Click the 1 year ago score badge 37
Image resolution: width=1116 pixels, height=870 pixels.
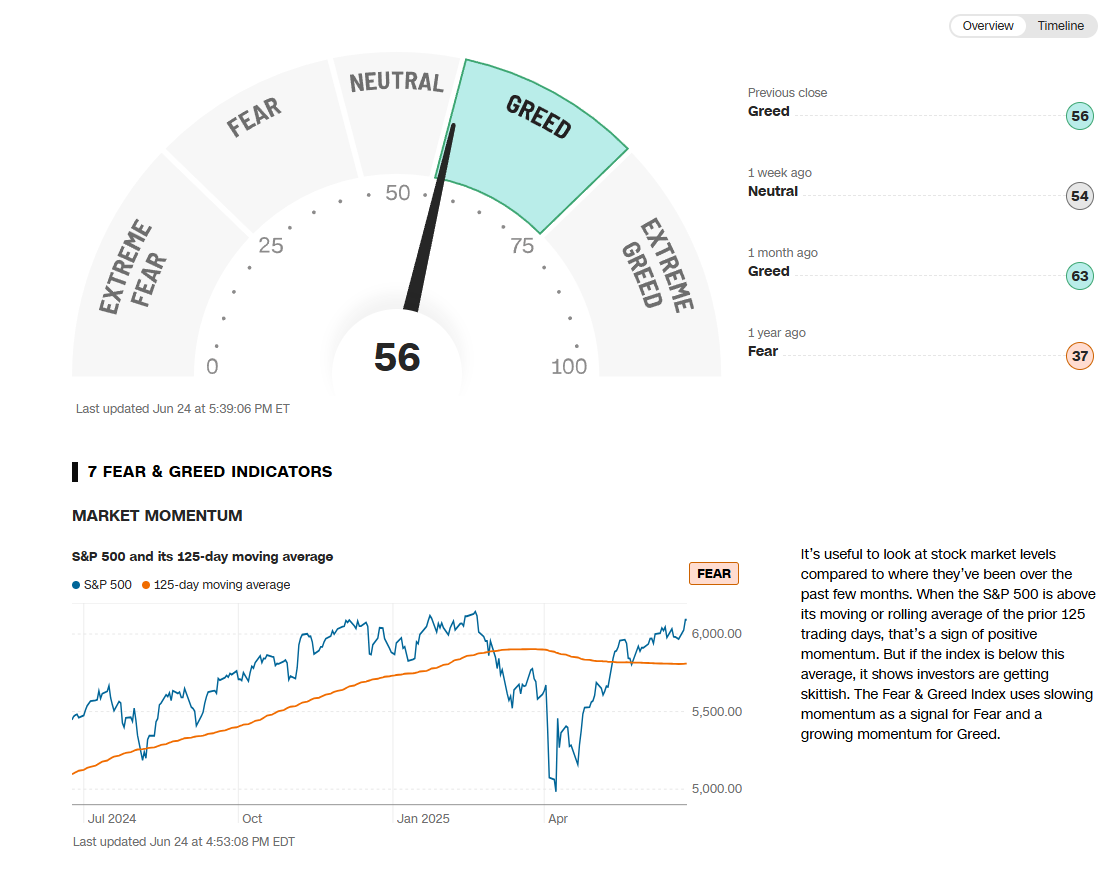pyautogui.click(x=1079, y=356)
